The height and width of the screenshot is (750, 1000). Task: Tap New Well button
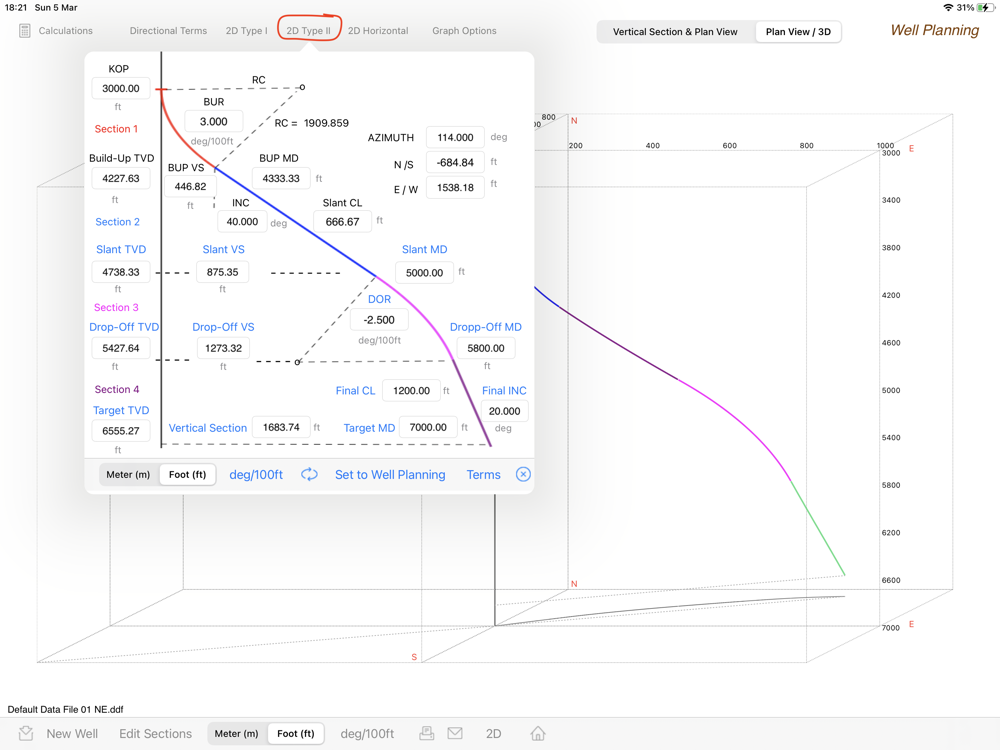coord(72,733)
